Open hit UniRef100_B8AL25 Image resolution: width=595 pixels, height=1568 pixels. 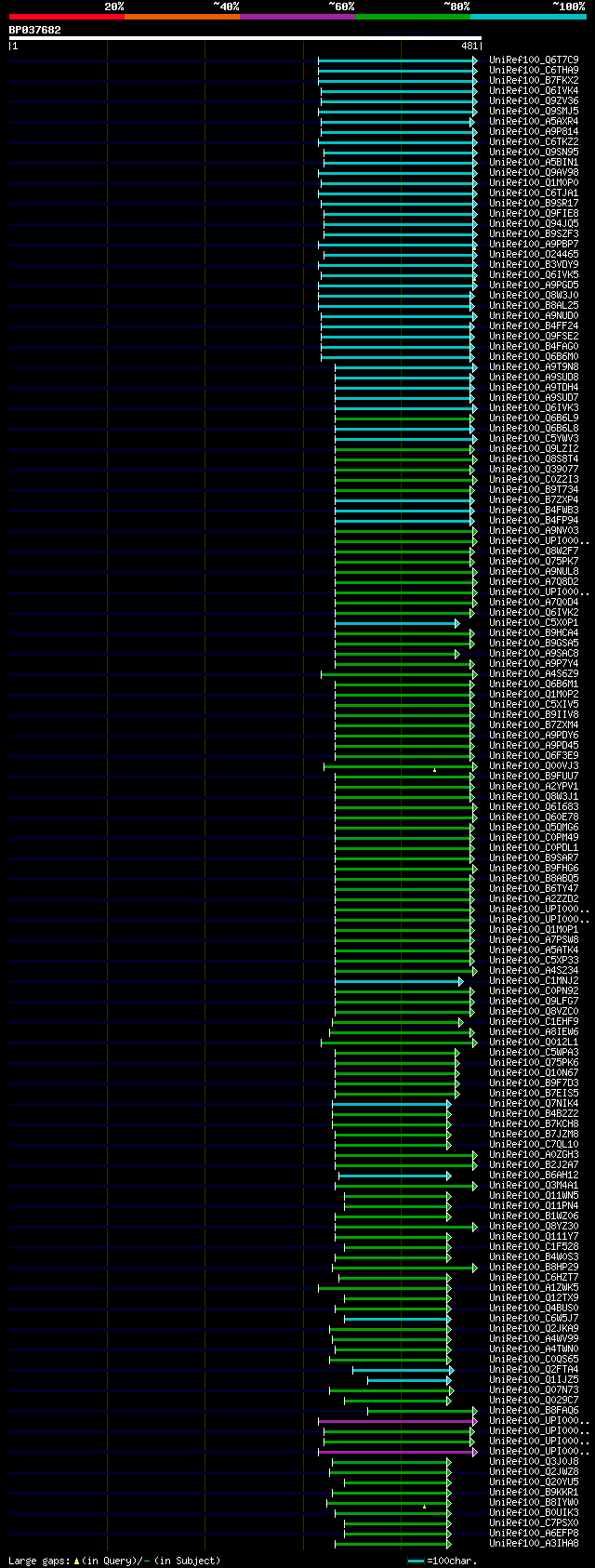pyautogui.click(x=534, y=305)
